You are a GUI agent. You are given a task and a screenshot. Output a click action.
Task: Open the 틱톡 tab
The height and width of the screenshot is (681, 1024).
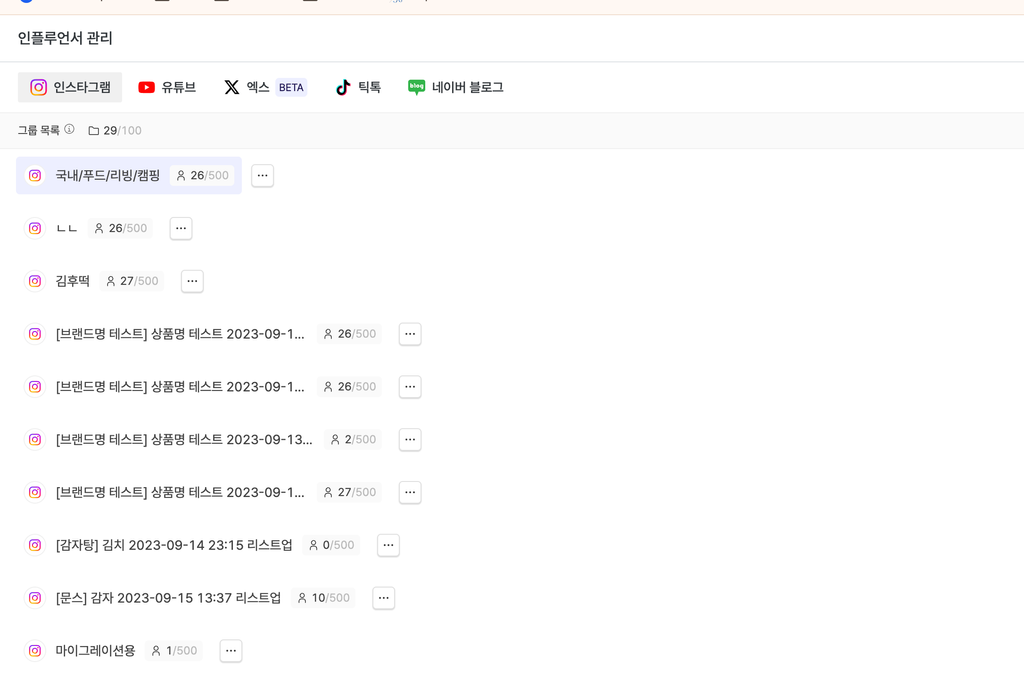[358, 87]
